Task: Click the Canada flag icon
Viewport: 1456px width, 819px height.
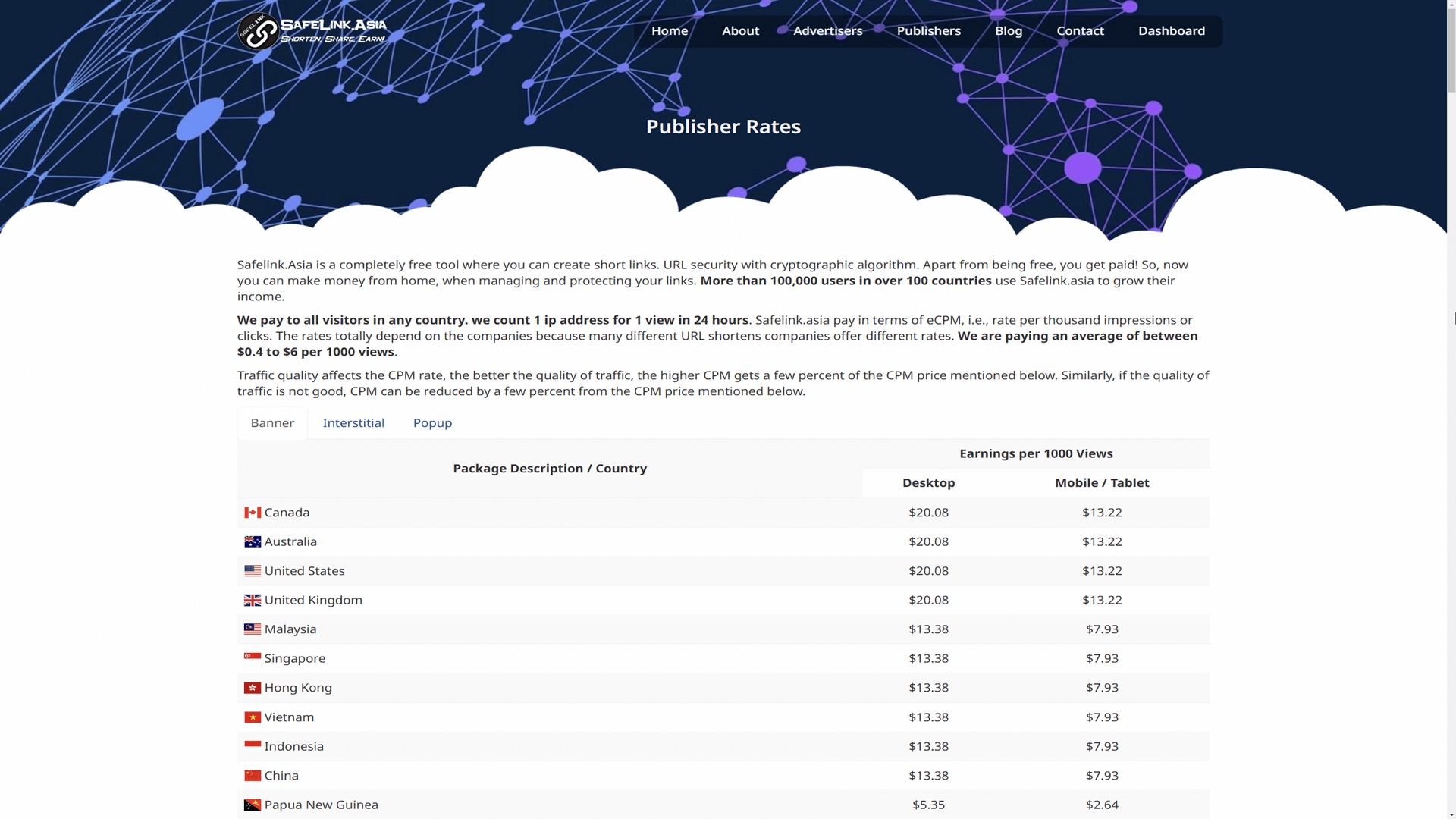Action: pos(251,512)
